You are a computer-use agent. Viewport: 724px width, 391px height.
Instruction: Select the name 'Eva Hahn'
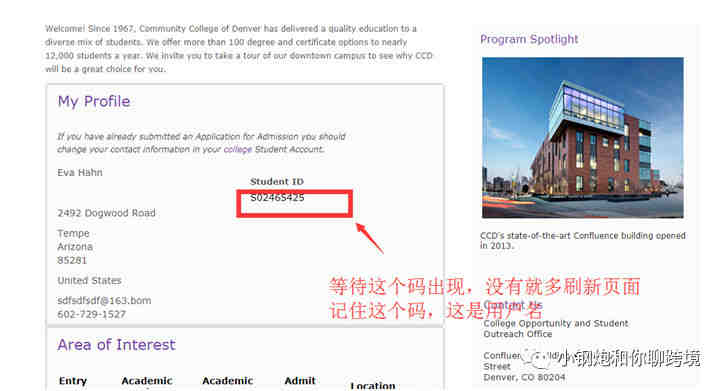80,172
